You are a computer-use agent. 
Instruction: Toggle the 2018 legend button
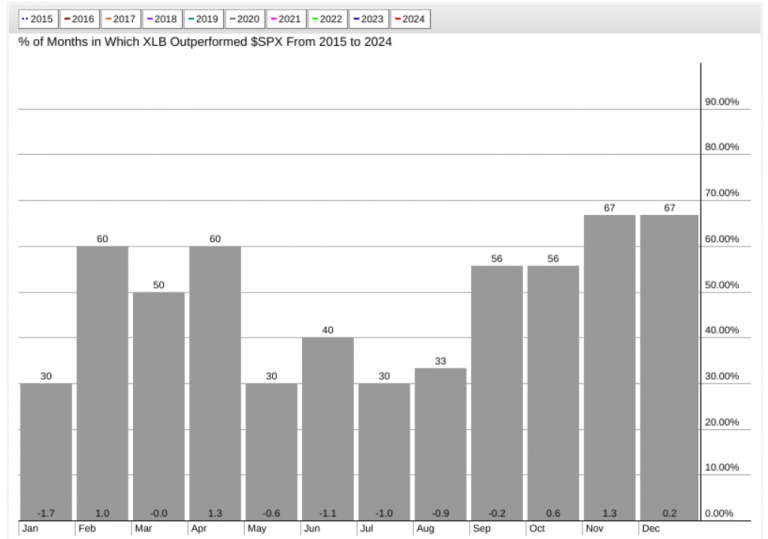162,19
